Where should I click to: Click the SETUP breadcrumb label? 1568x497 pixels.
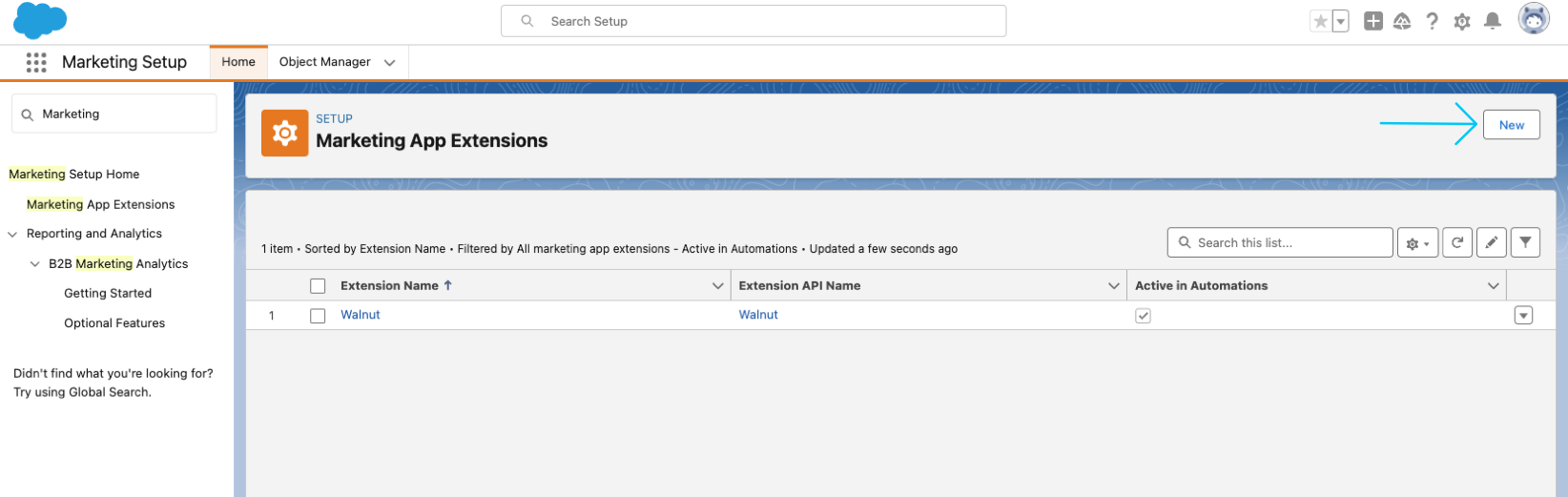(x=334, y=119)
